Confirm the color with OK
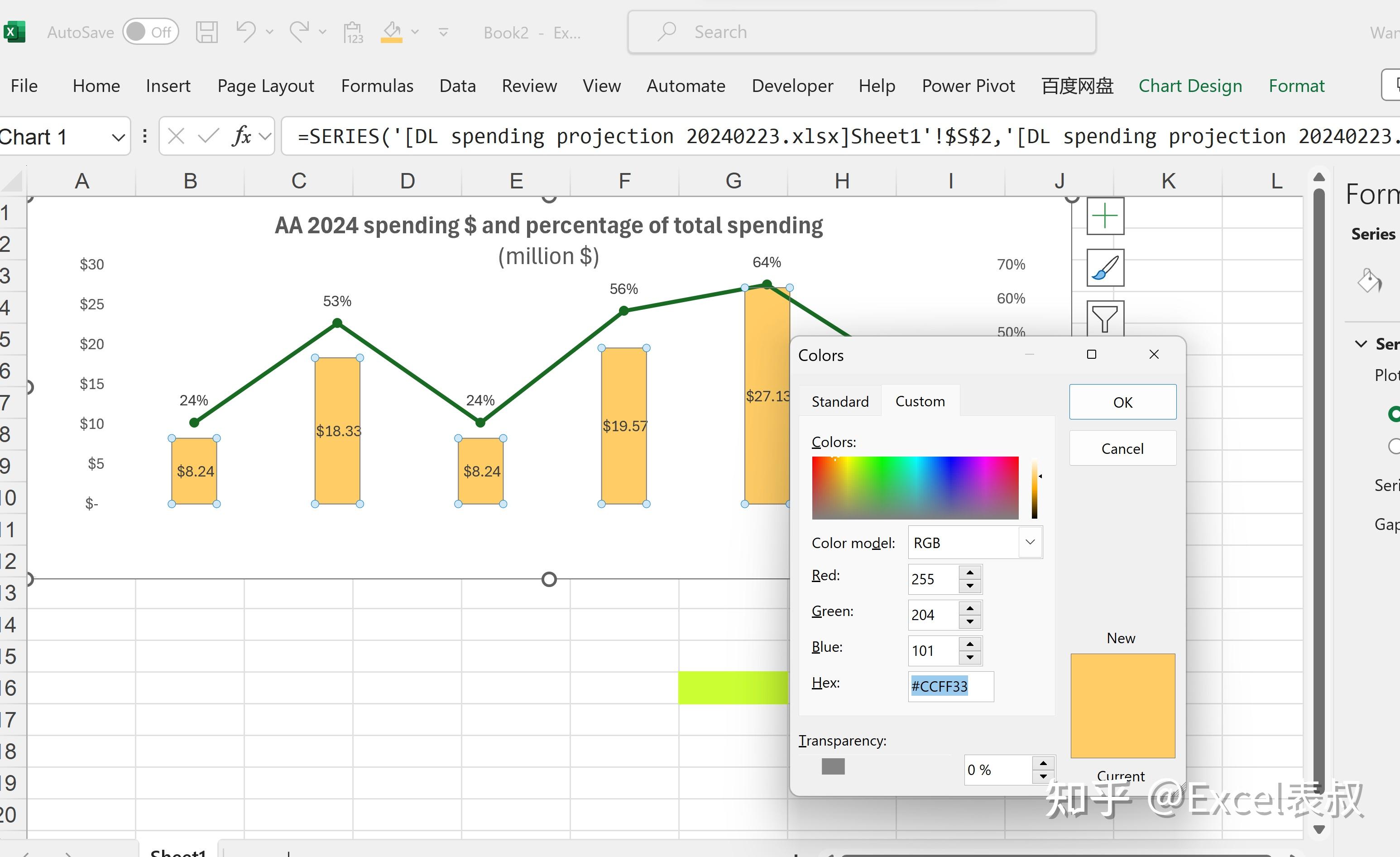Screen dimensions: 1400x857 [1123, 402]
